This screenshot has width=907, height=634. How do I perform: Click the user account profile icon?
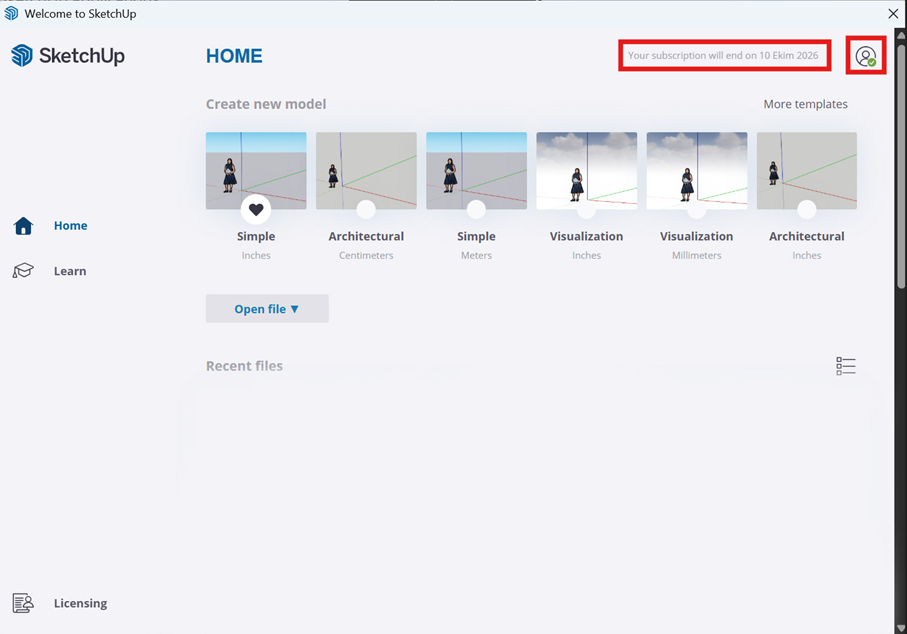[866, 57]
